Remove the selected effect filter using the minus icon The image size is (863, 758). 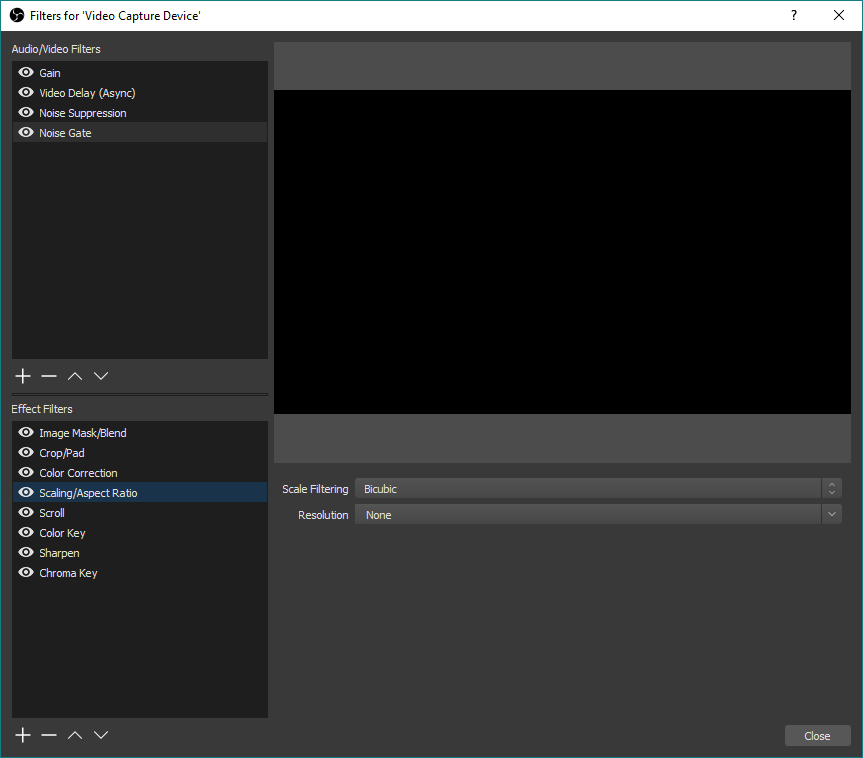[48, 734]
